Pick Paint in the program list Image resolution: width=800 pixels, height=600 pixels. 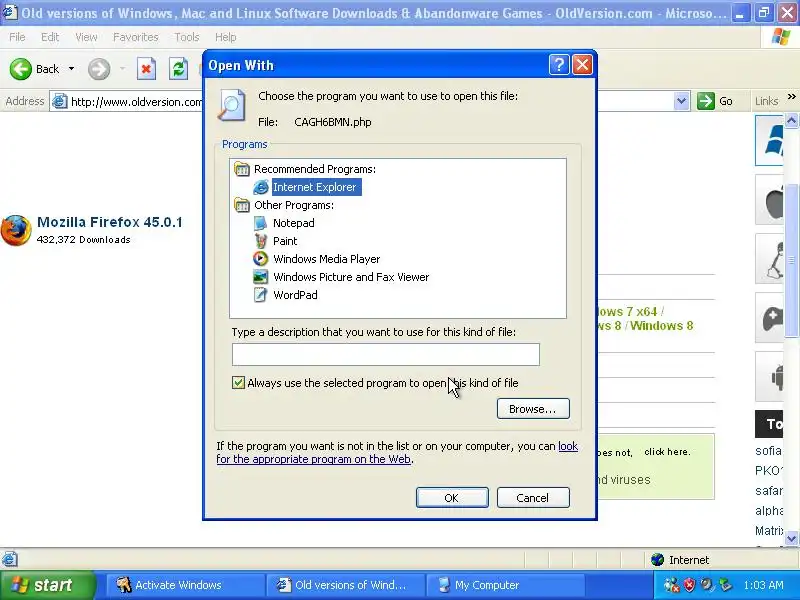coord(285,241)
